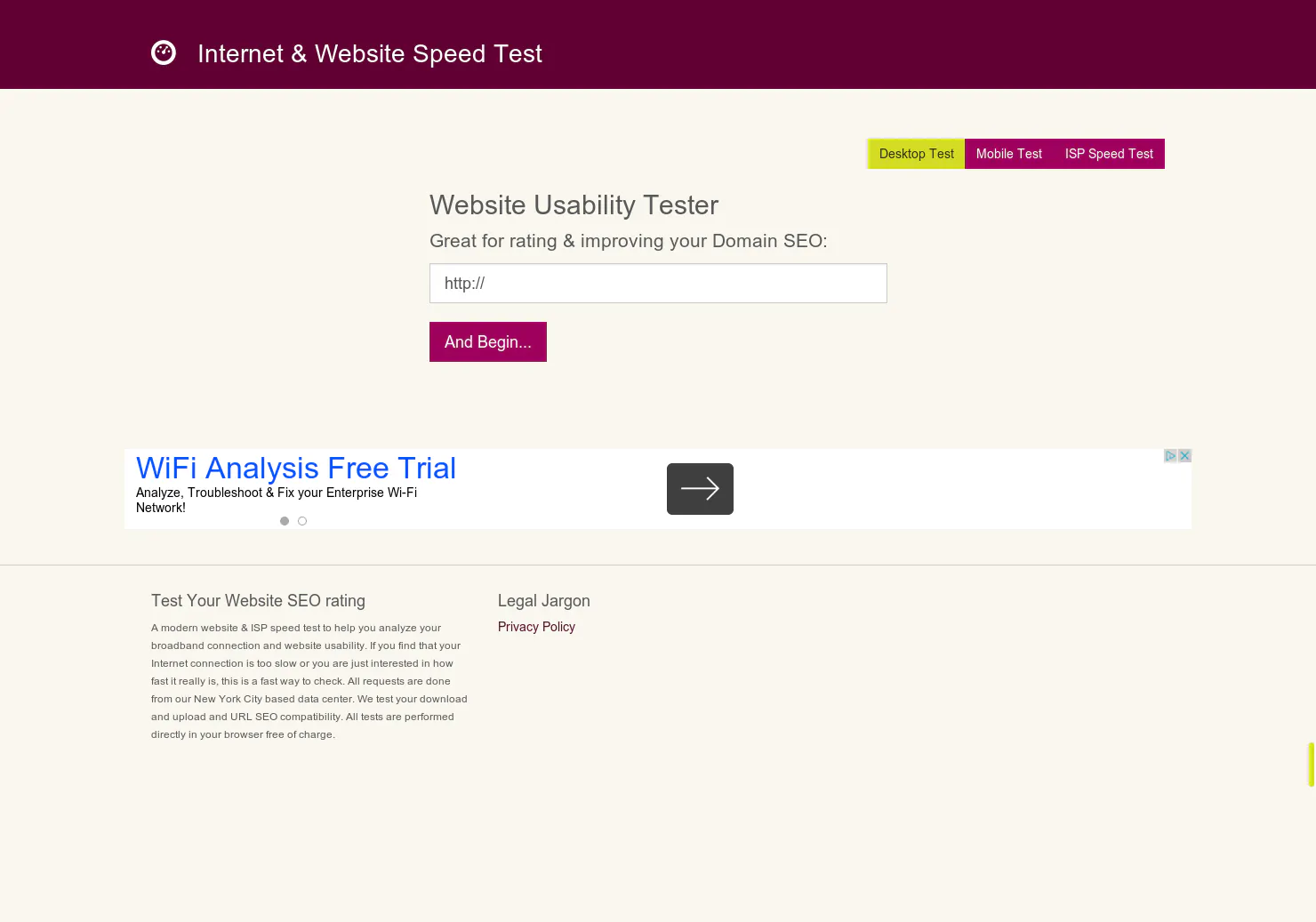The image size is (1316, 922).
Task: Click the Legal Jargon heading
Action: pyautogui.click(x=544, y=601)
